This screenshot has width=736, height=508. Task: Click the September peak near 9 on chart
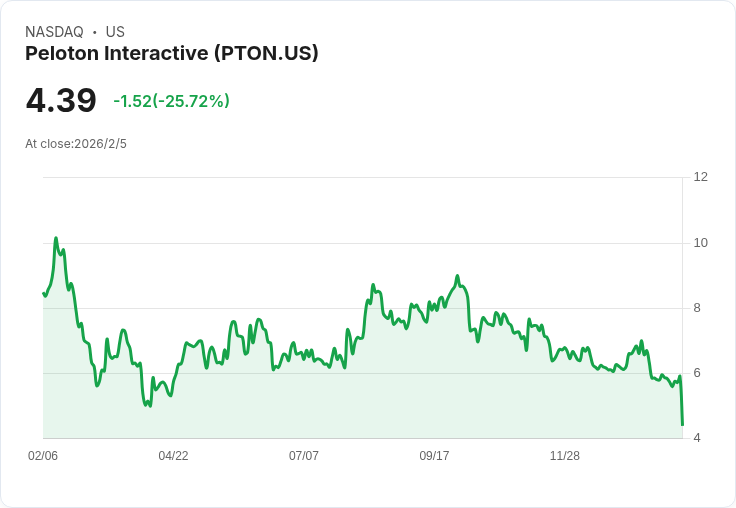457,277
